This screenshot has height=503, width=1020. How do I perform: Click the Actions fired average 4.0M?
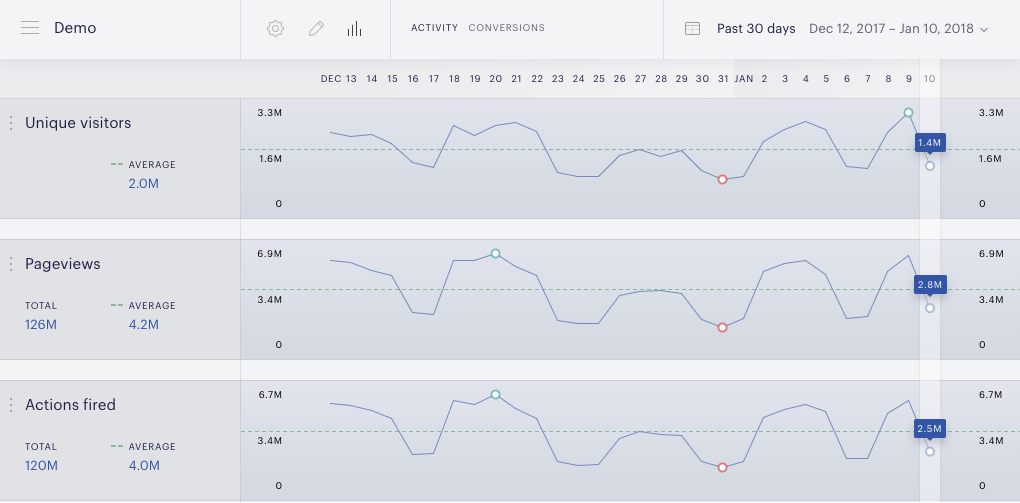(x=144, y=466)
